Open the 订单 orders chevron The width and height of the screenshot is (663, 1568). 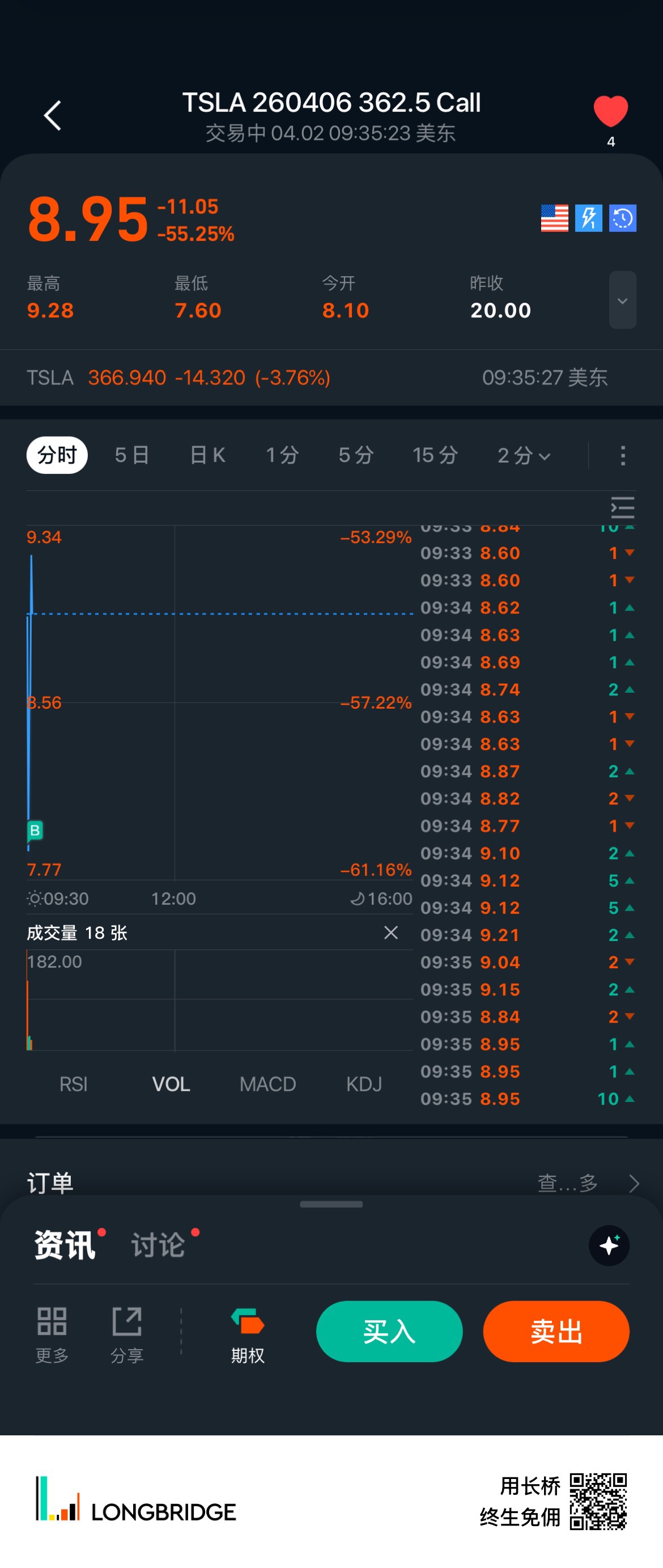(x=634, y=1183)
